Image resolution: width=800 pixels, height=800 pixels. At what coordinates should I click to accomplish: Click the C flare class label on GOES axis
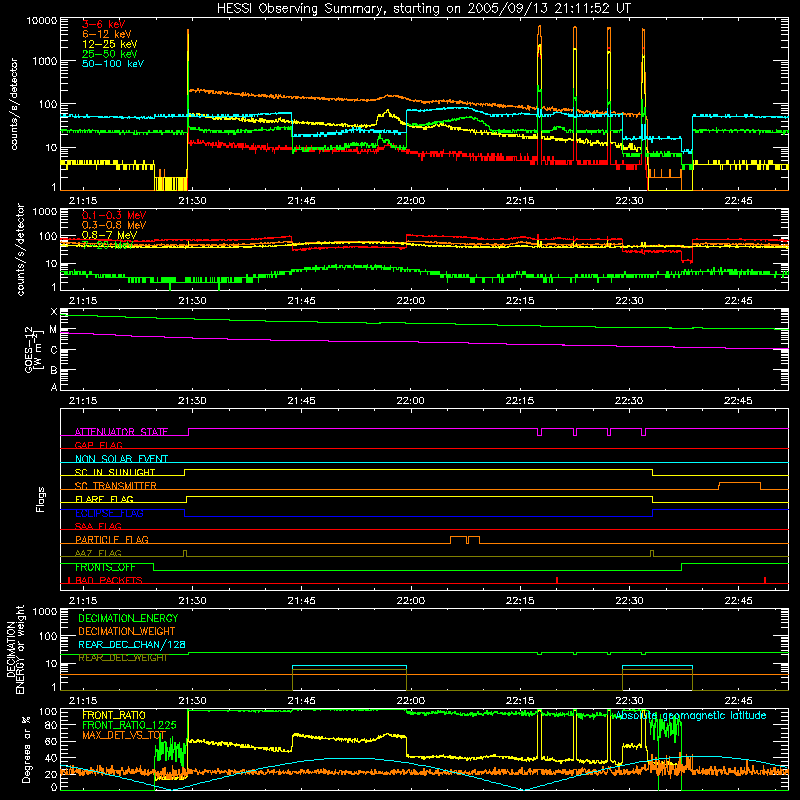click(54, 350)
